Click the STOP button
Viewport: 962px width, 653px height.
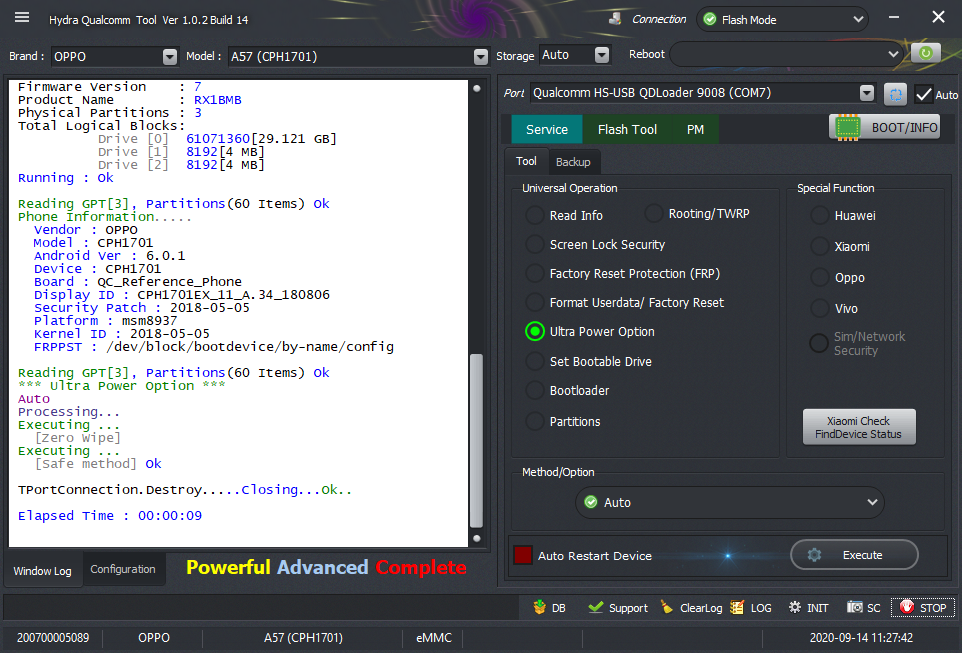coord(923,608)
